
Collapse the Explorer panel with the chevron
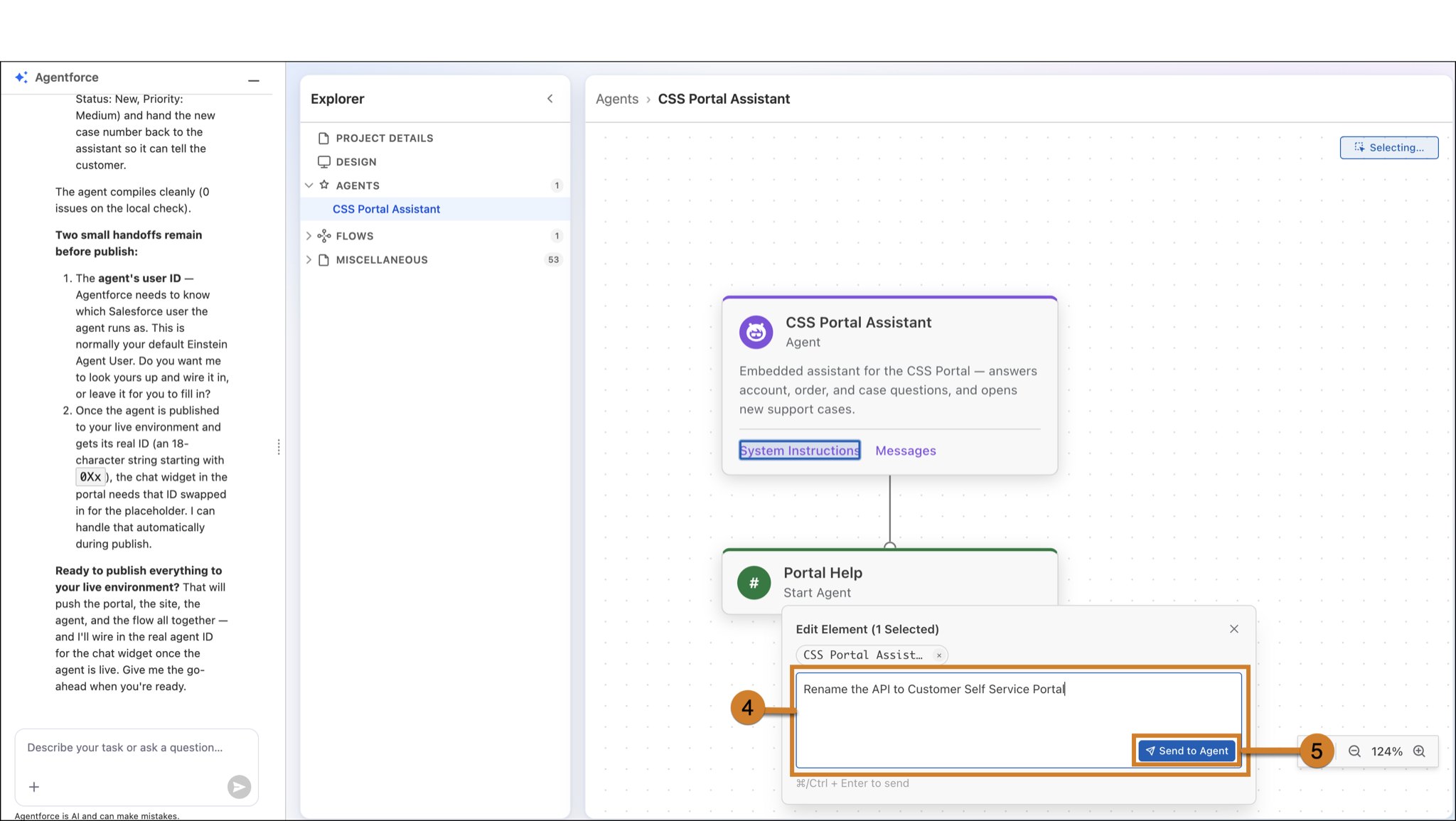tap(550, 99)
